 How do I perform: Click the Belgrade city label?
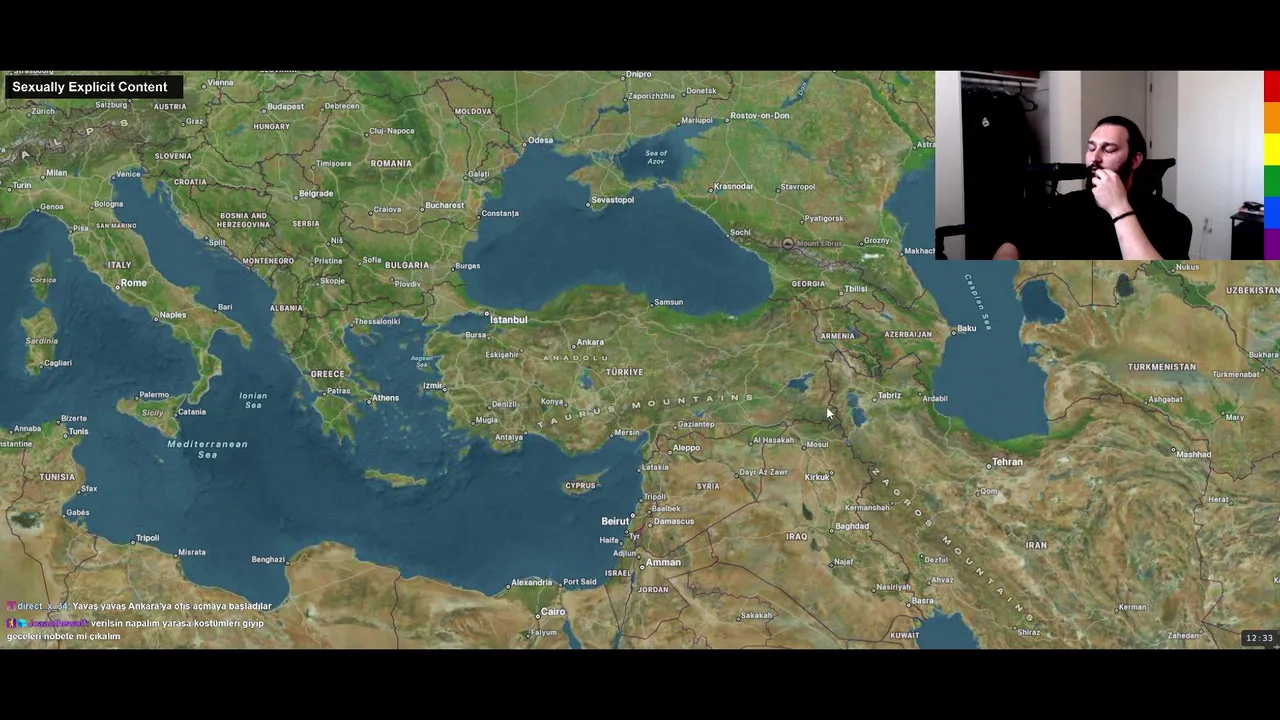coord(316,194)
